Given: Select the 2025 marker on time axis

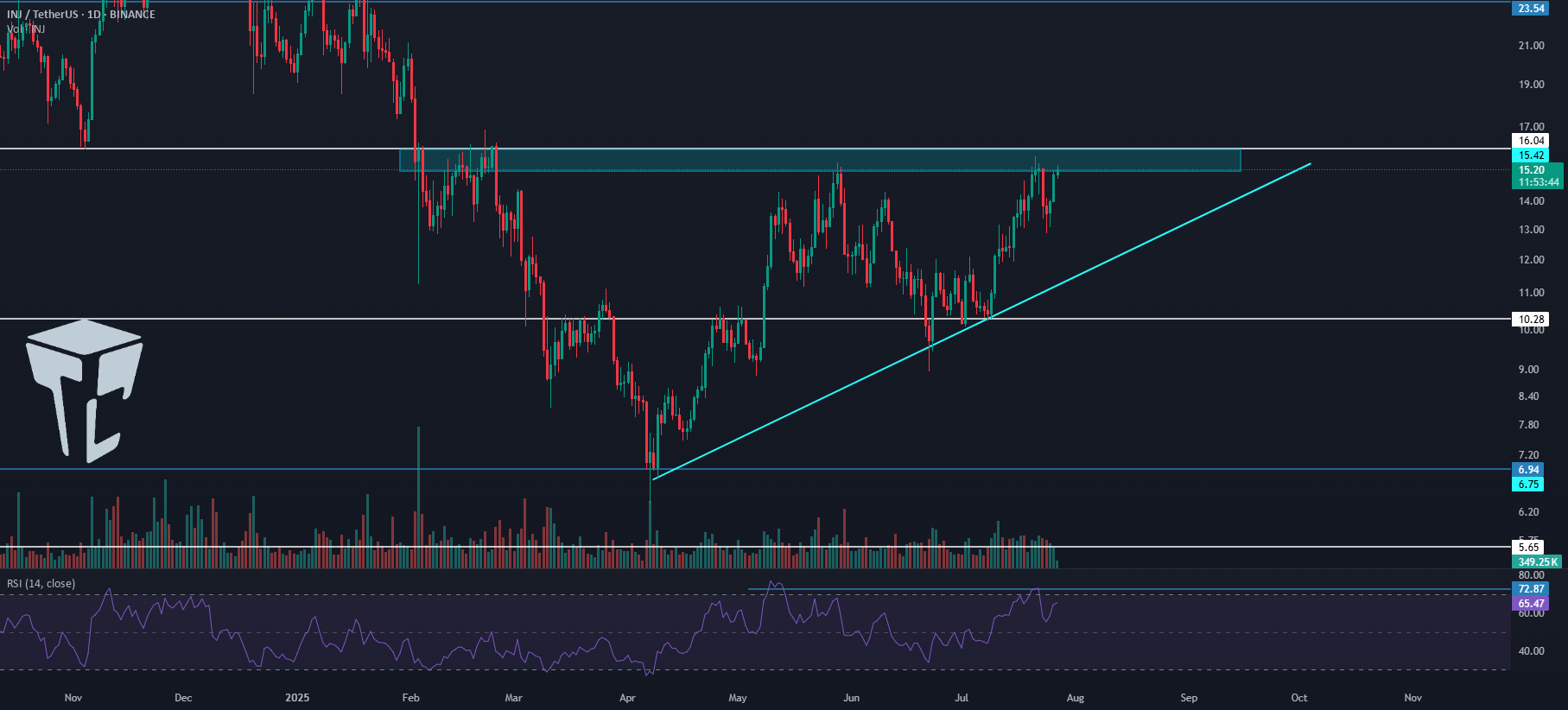Looking at the screenshot, I should coord(296,698).
